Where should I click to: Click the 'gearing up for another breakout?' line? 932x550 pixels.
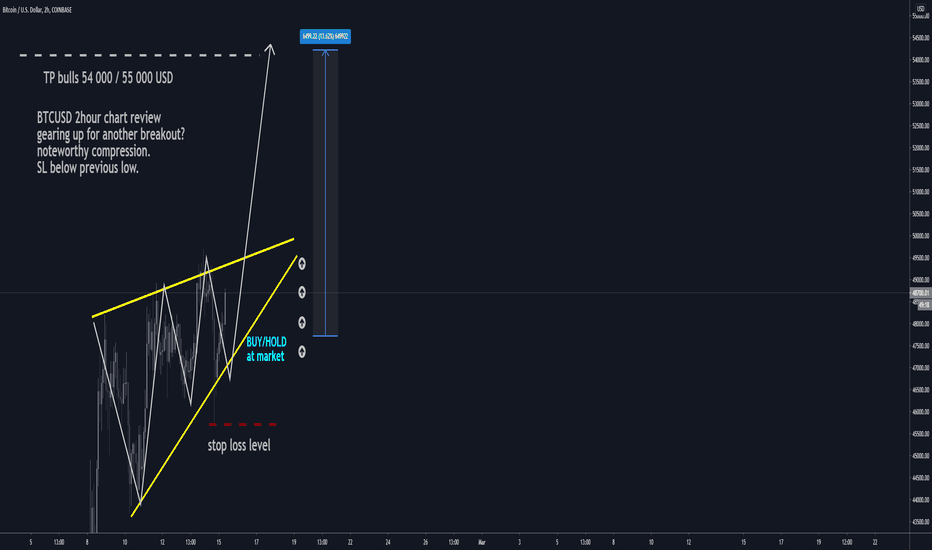pos(111,134)
